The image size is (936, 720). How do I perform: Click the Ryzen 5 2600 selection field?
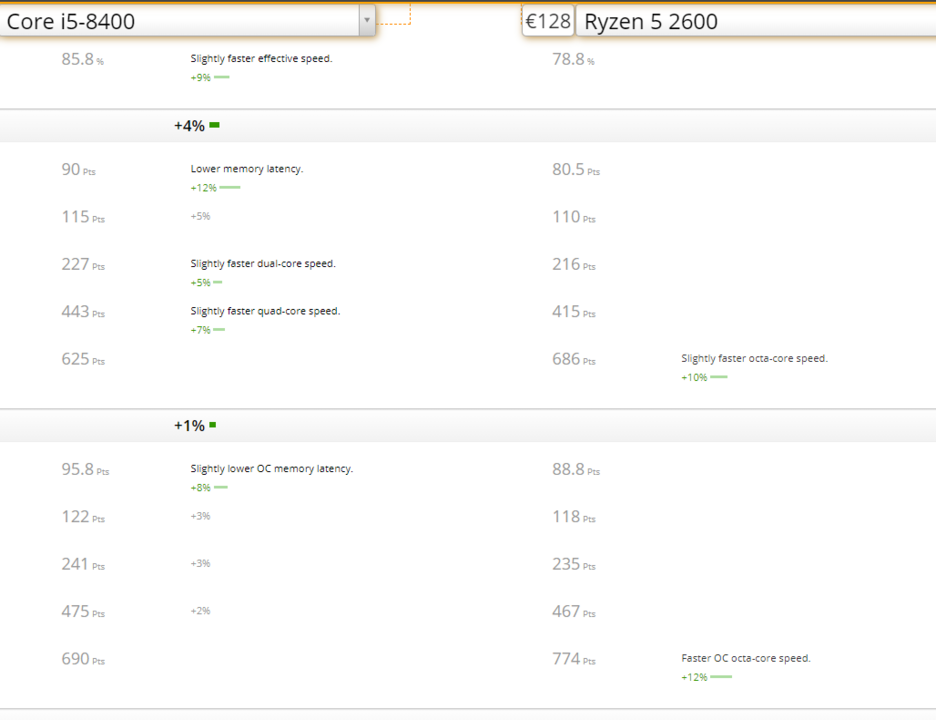pos(755,21)
